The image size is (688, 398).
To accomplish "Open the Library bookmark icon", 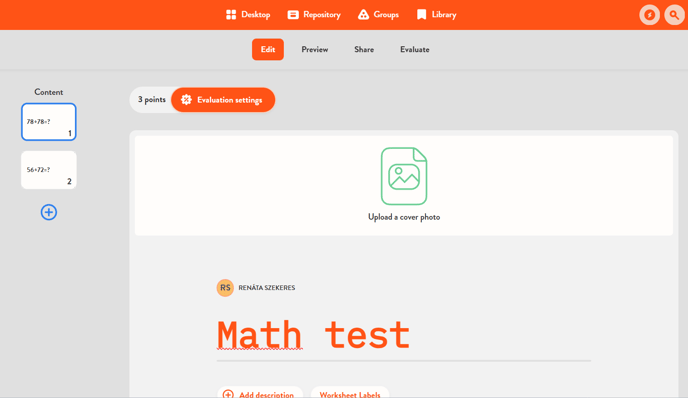I will pos(421,14).
